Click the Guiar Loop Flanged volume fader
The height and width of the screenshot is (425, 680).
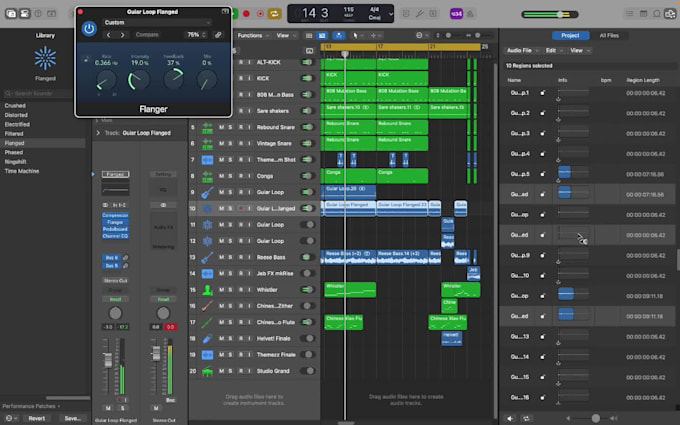[107, 360]
